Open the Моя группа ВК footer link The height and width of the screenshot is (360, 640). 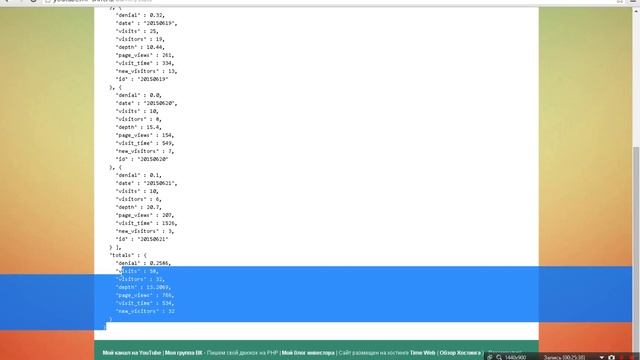coord(183,353)
